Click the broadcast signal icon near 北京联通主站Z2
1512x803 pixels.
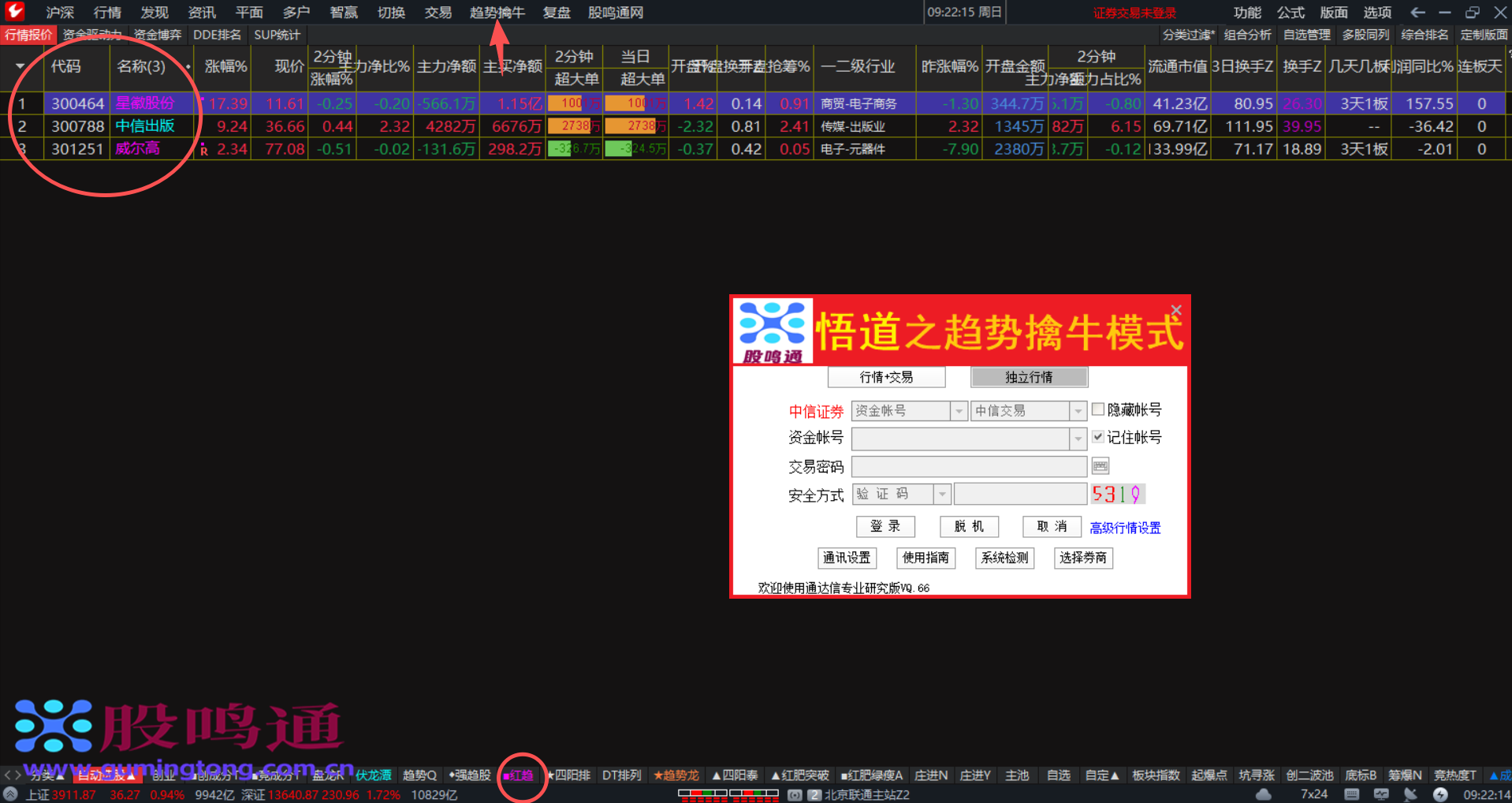795,795
